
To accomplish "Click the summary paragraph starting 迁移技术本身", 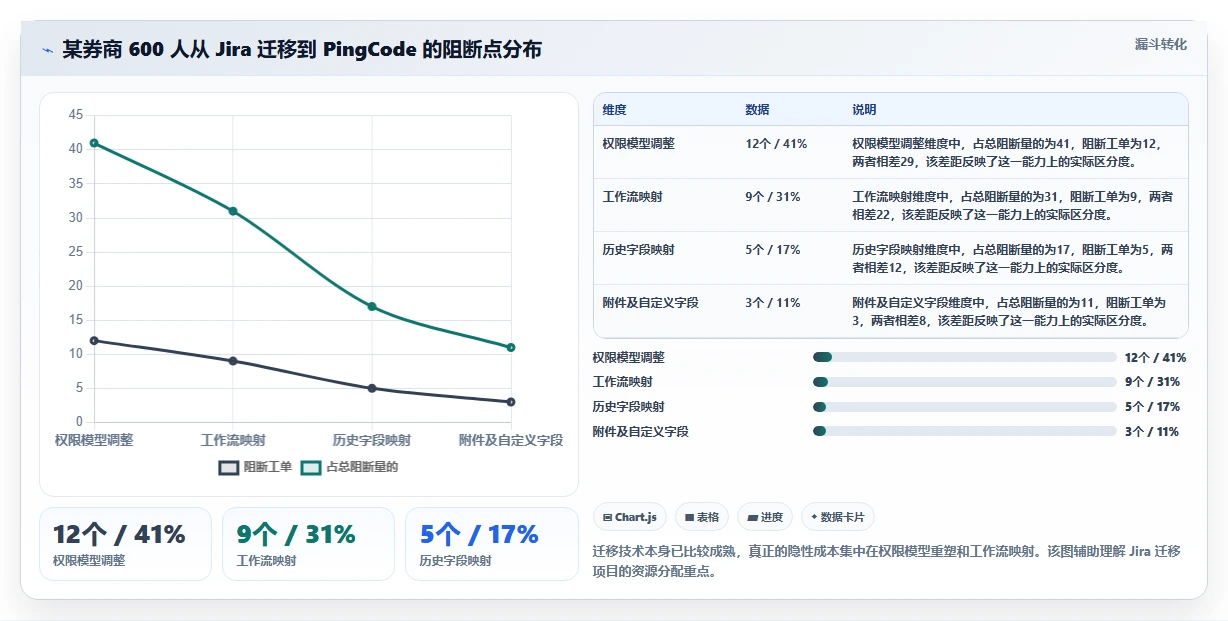I will (x=887, y=562).
